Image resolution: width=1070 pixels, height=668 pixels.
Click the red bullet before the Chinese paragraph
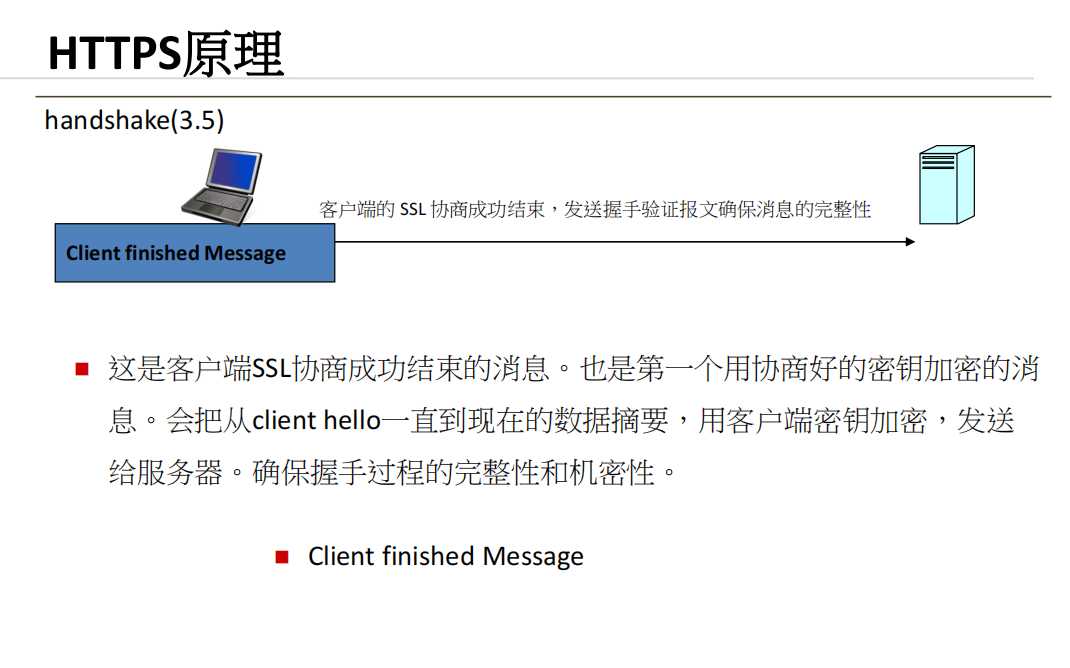tap(82, 369)
